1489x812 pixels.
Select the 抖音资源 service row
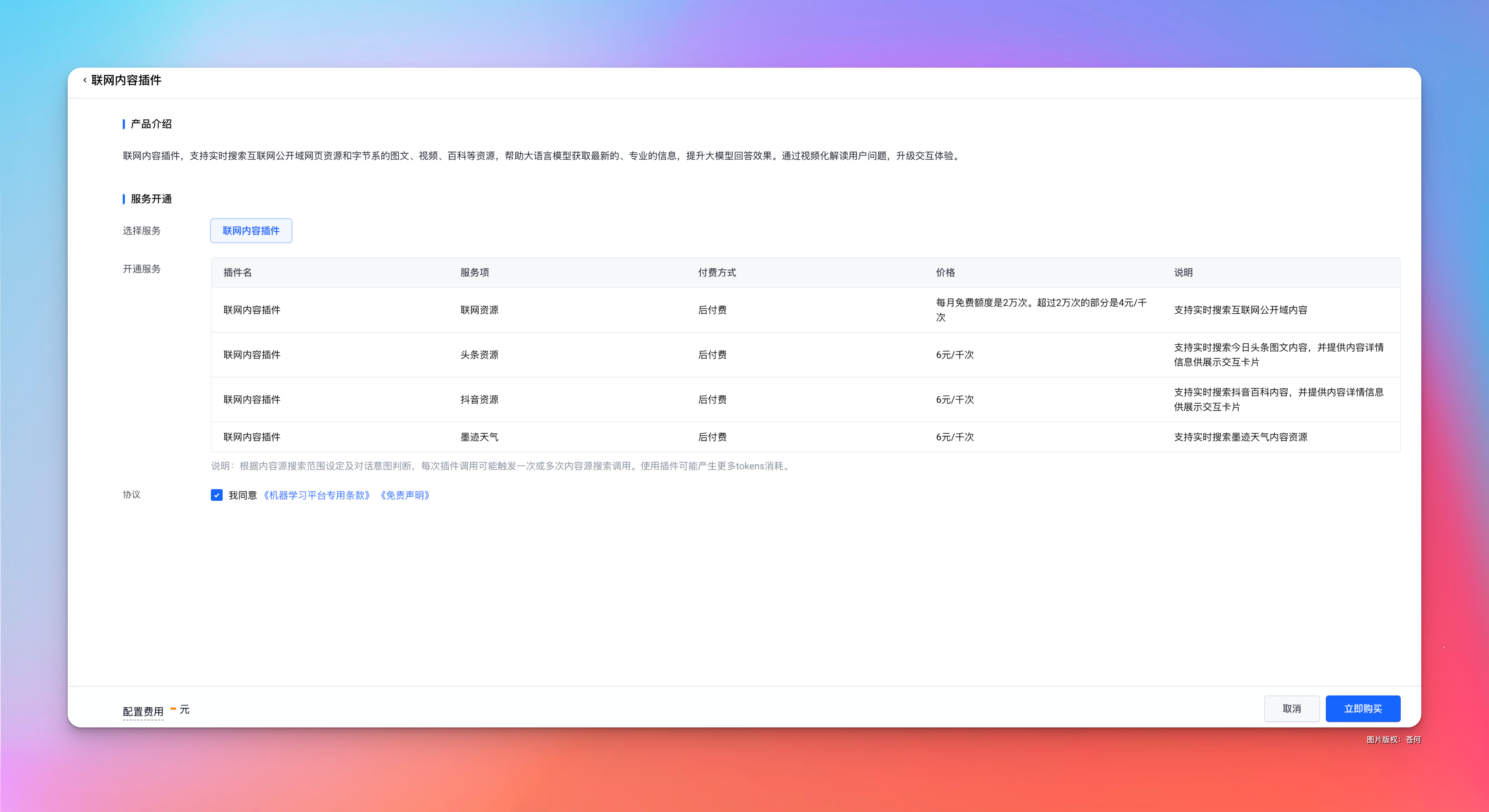coord(479,400)
